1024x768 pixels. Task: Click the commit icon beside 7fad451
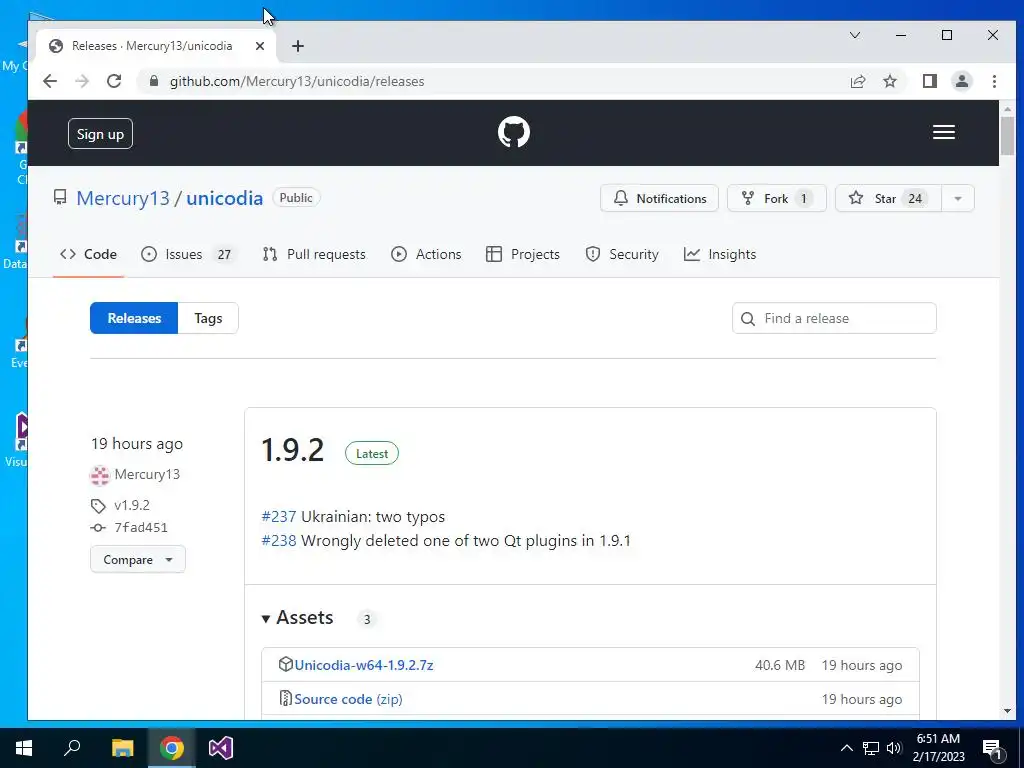point(98,528)
